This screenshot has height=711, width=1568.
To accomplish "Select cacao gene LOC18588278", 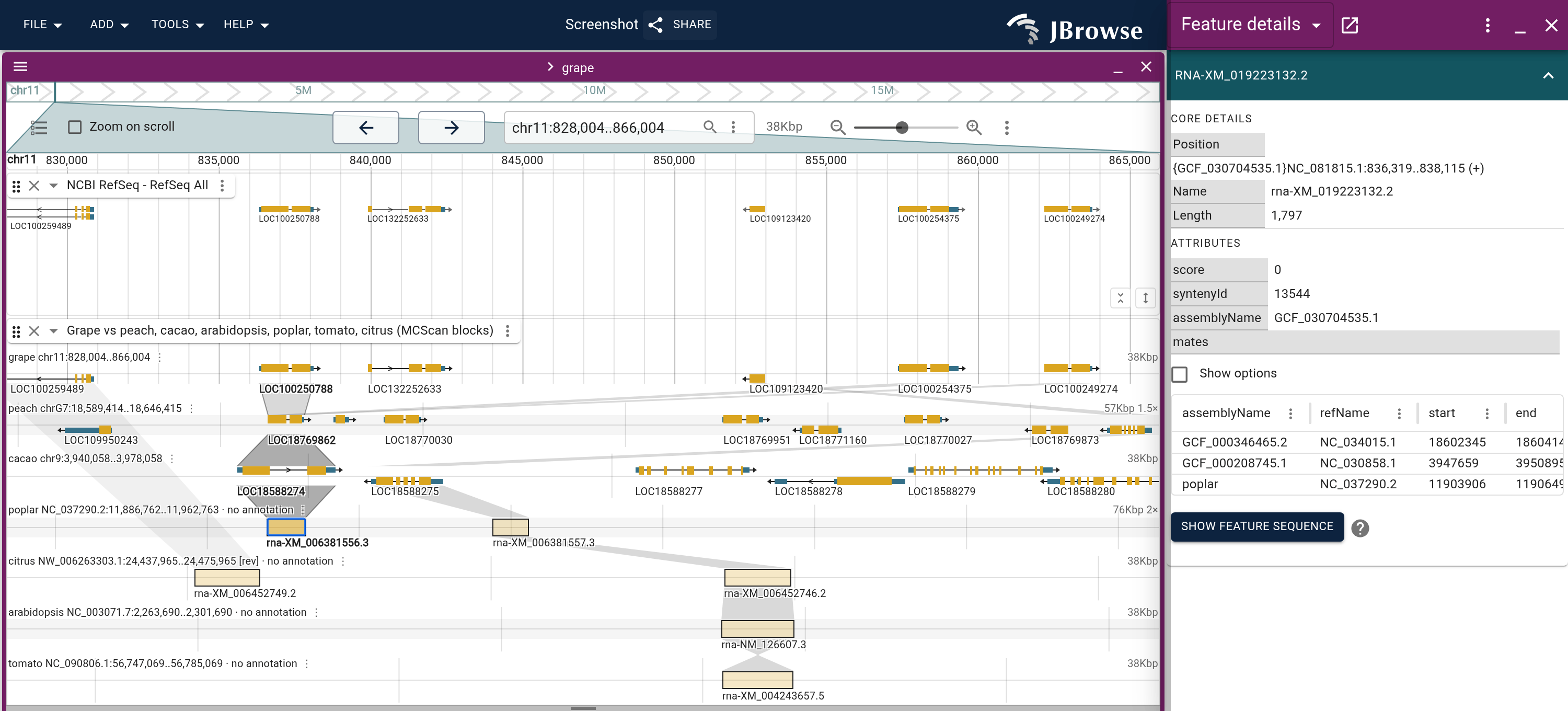I will tap(836, 481).
